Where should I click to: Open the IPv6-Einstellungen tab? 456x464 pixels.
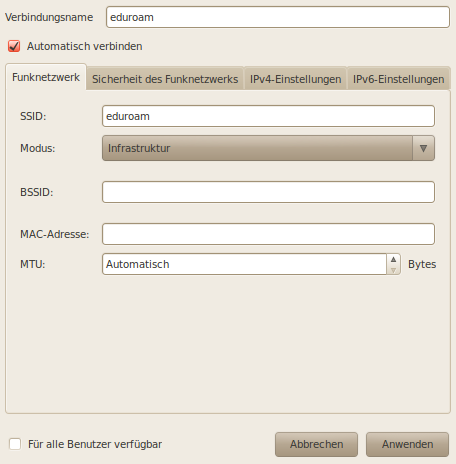(399, 79)
